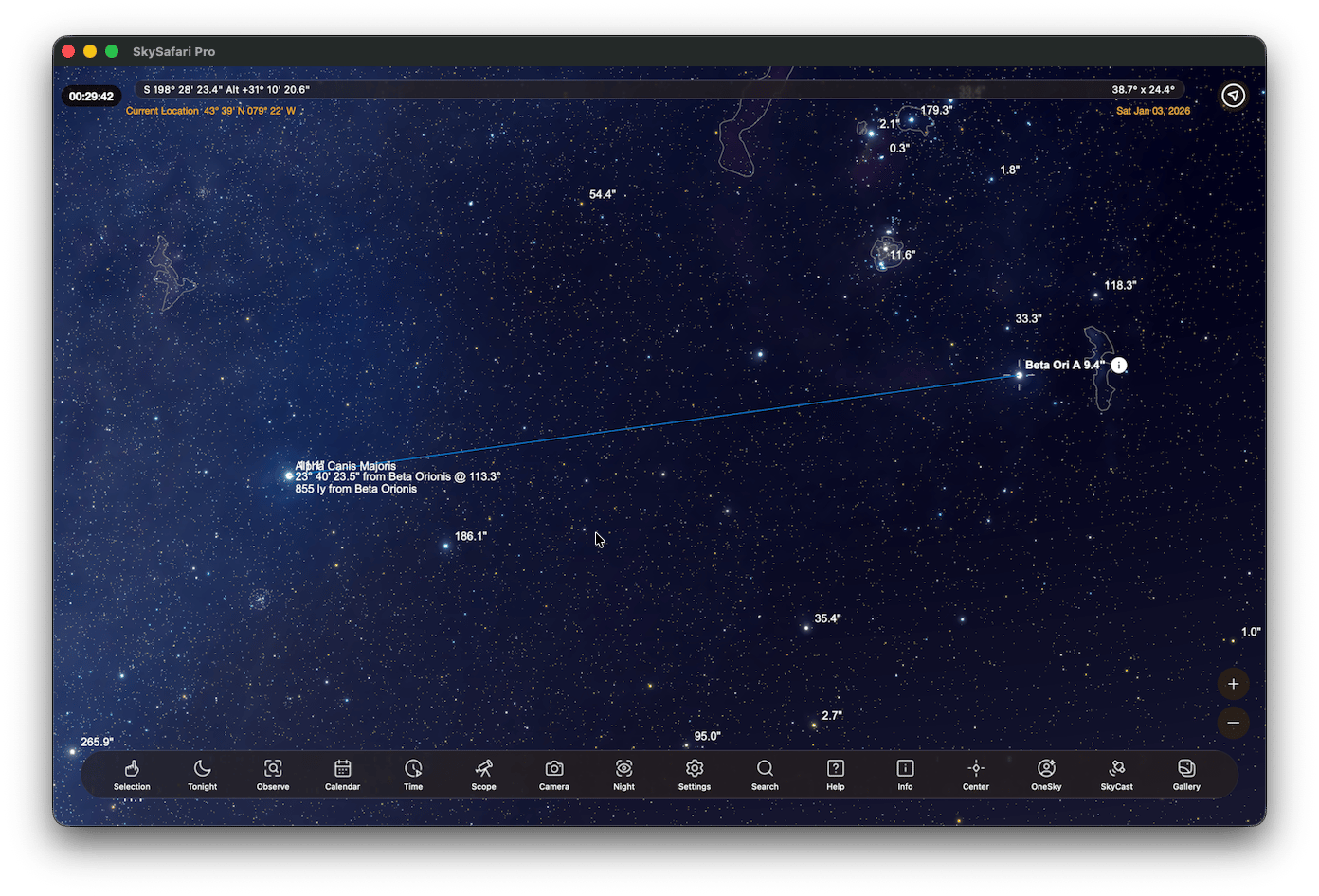Zoom in with the plus button
The width and height of the screenshot is (1319, 896).
click(x=1233, y=684)
